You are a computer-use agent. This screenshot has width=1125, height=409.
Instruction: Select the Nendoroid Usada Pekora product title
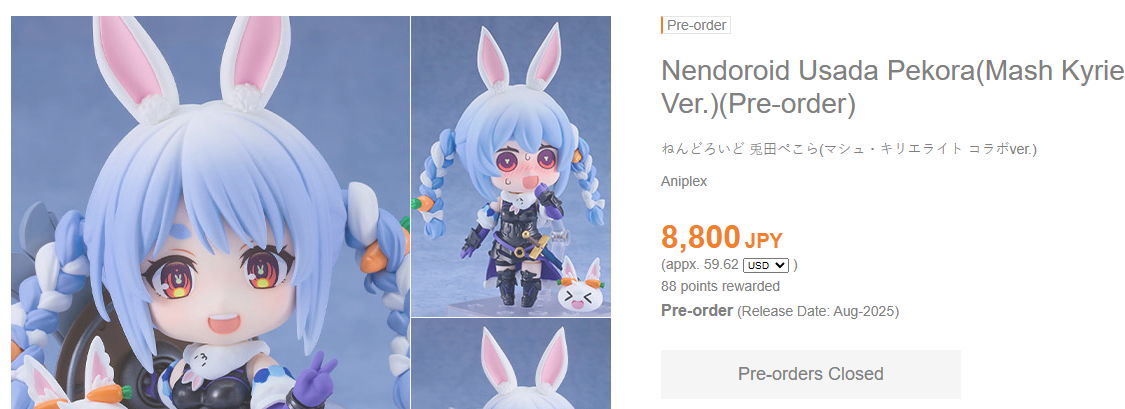[x=893, y=88]
